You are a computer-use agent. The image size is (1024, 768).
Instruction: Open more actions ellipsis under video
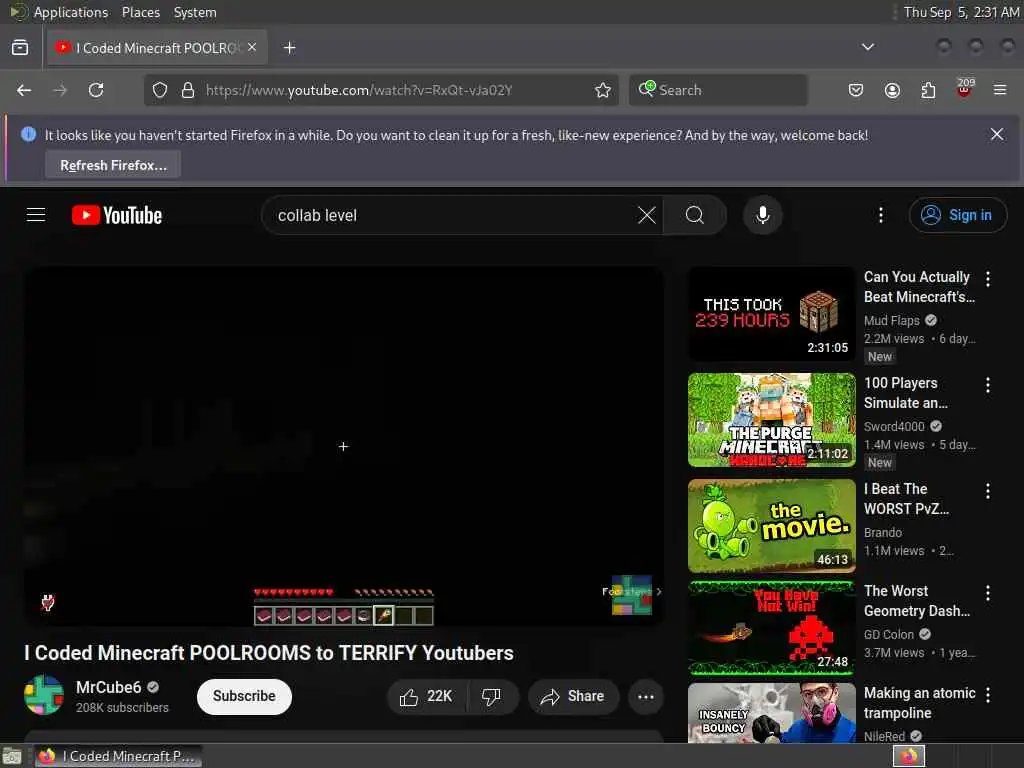click(645, 697)
